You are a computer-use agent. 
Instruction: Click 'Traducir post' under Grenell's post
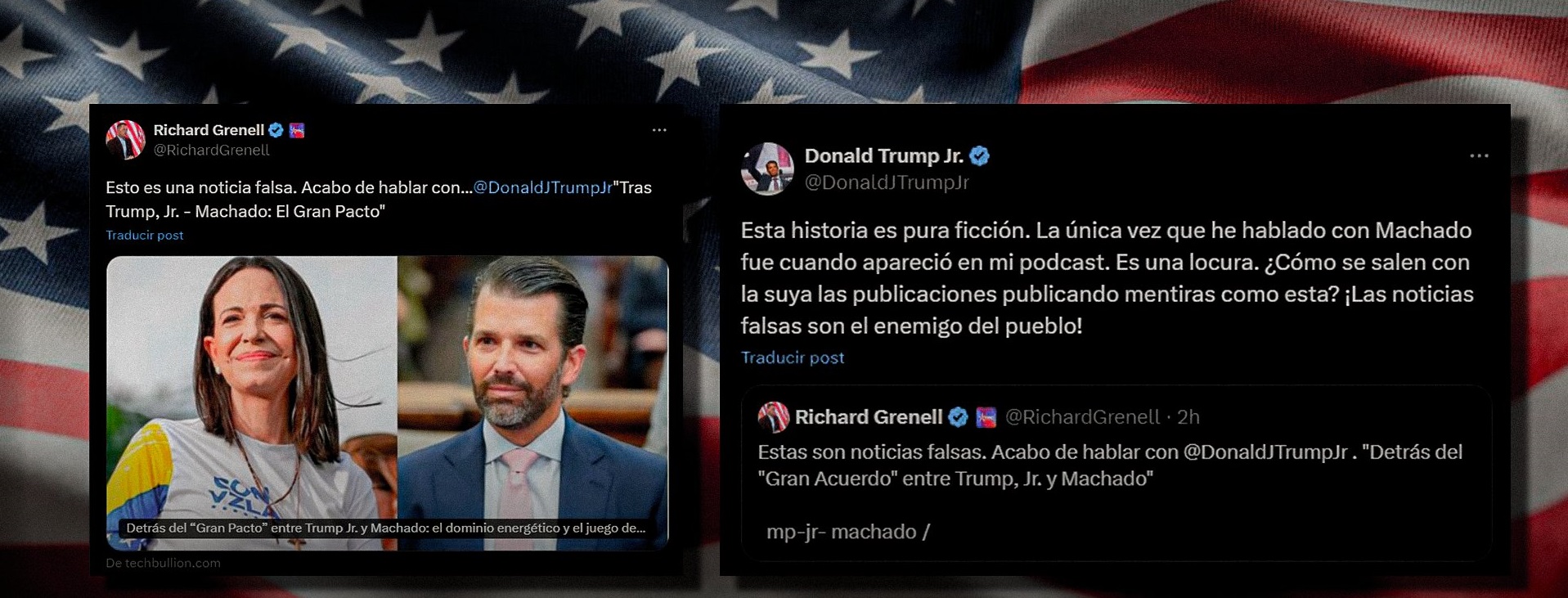(x=145, y=236)
